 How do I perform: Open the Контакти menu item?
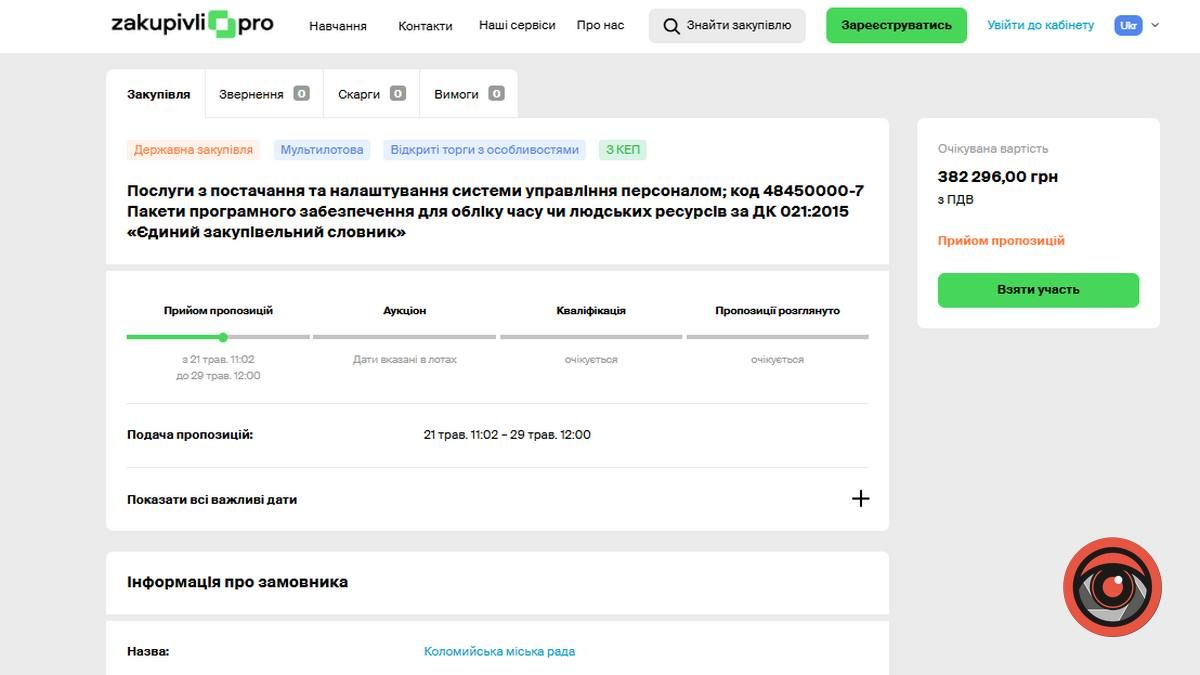click(x=424, y=27)
